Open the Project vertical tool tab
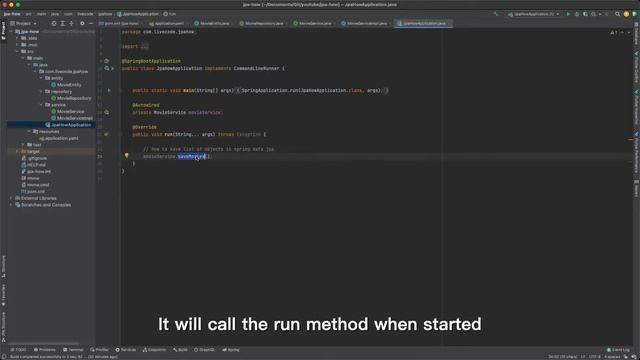Screen dimensions: 640x360 point(3,31)
